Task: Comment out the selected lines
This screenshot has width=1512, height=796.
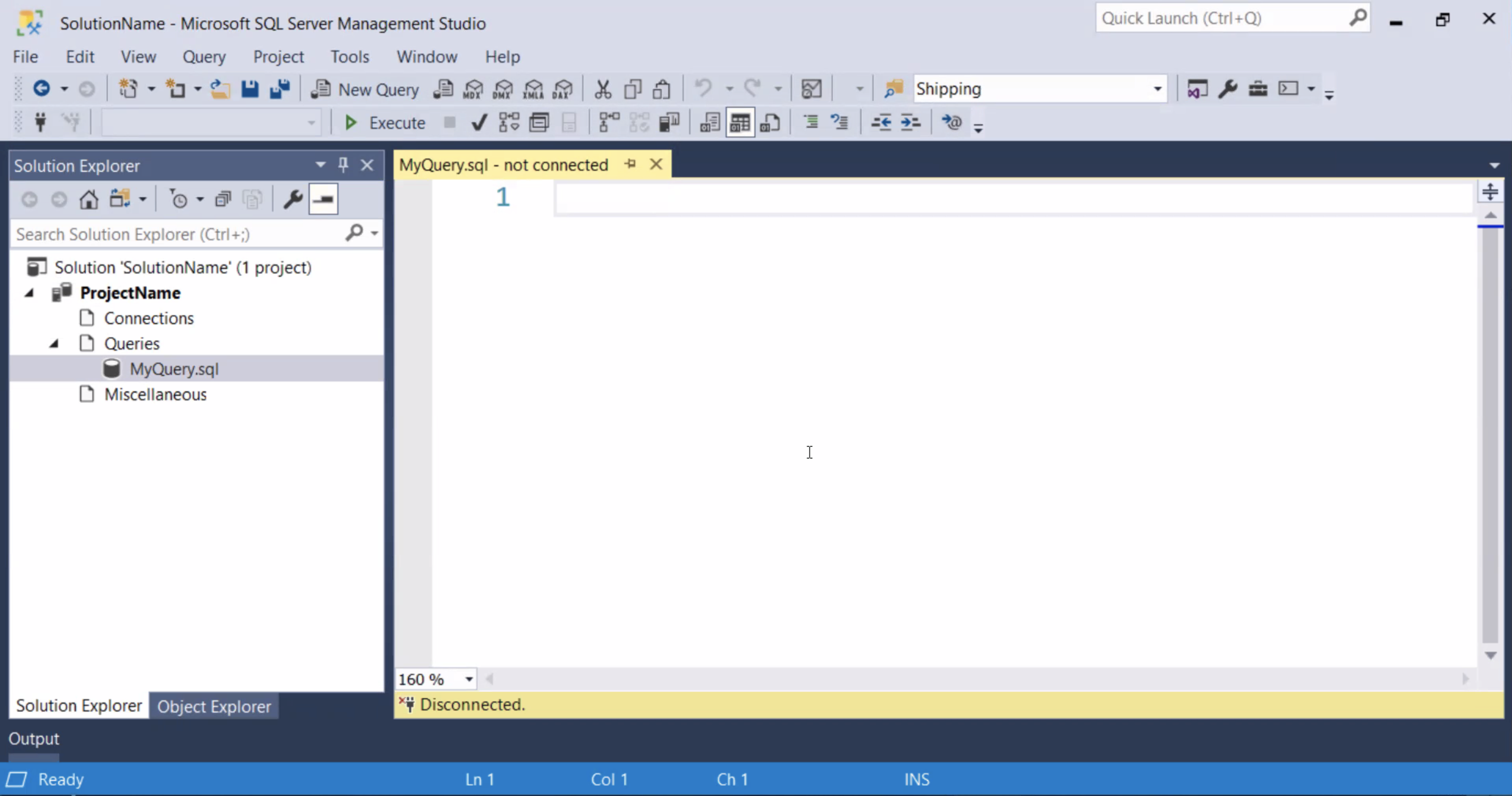Action: click(810, 122)
